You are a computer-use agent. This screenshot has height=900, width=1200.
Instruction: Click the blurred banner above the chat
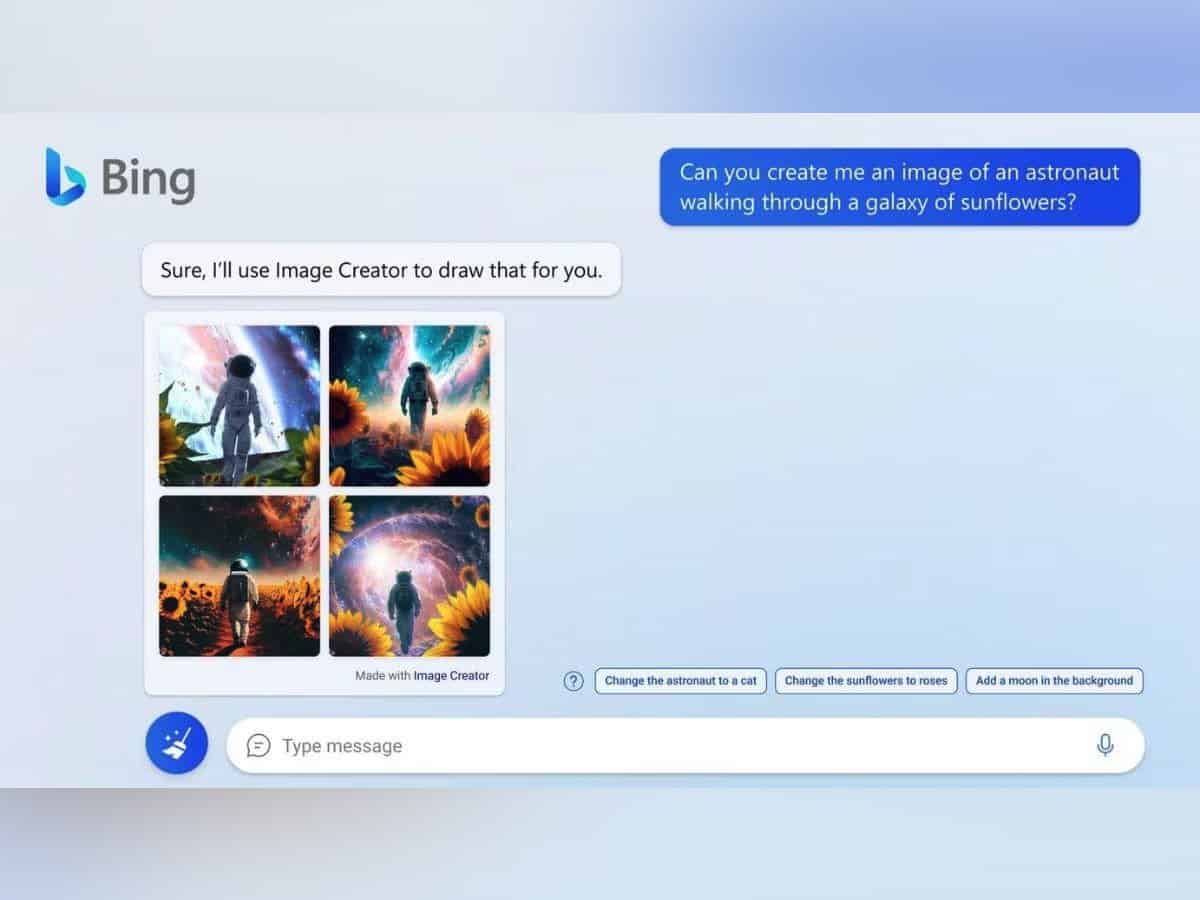pyautogui.click(x=600, y=55)
